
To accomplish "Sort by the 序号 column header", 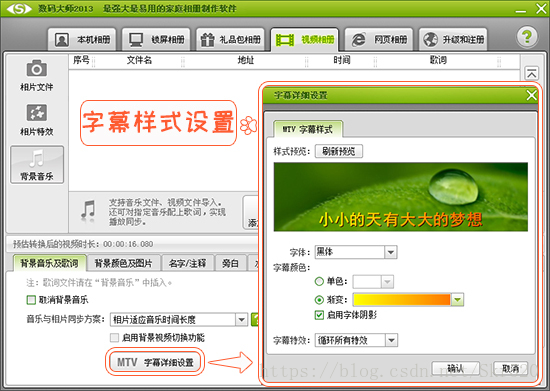I will (81, 60).
